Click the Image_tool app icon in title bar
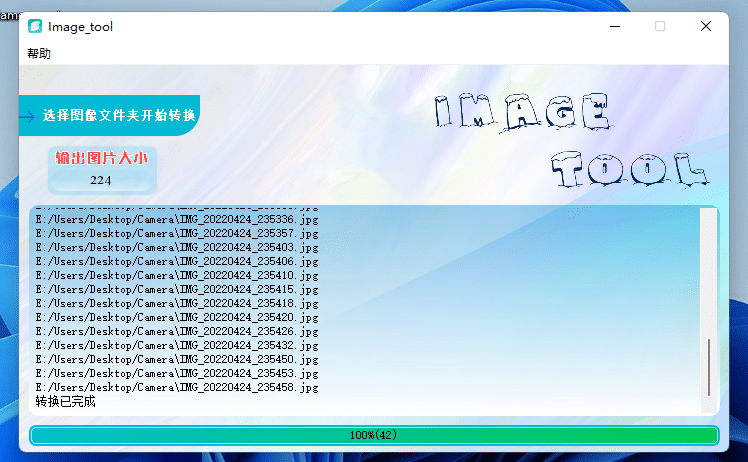Image resolution: width=748 pixels, height=462 pixels. [x=35, y=27]
